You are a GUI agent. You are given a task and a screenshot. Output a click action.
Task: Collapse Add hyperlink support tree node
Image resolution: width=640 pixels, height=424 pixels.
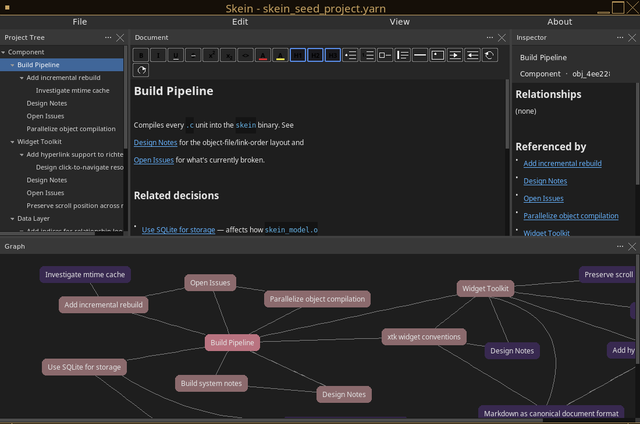(22, 155)
